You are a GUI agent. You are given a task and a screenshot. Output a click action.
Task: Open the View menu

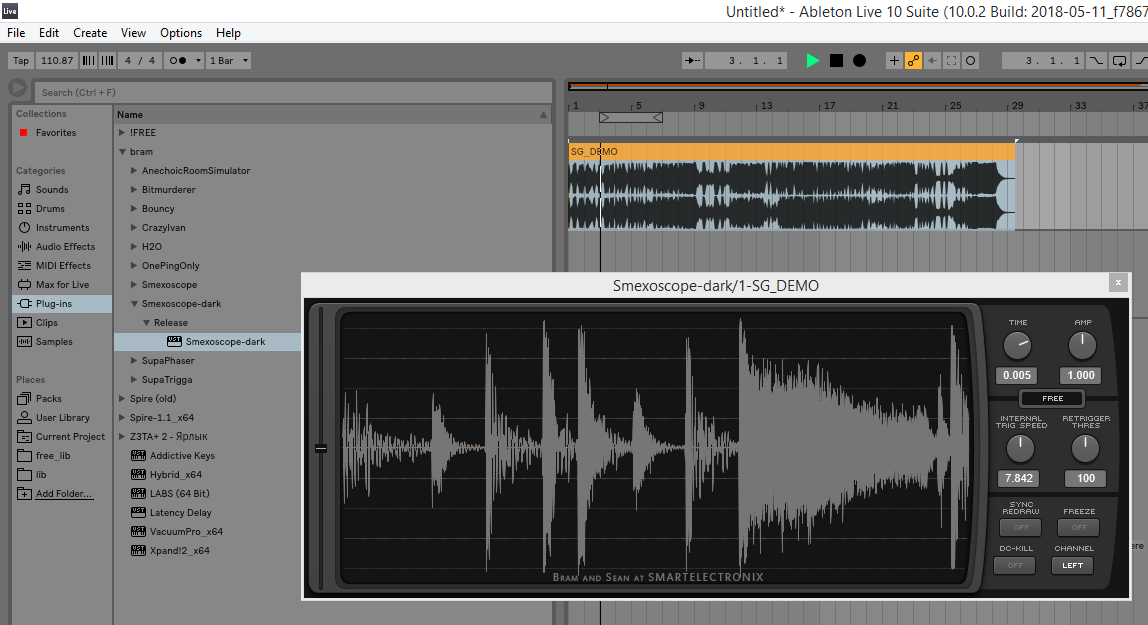pos(133,33)
